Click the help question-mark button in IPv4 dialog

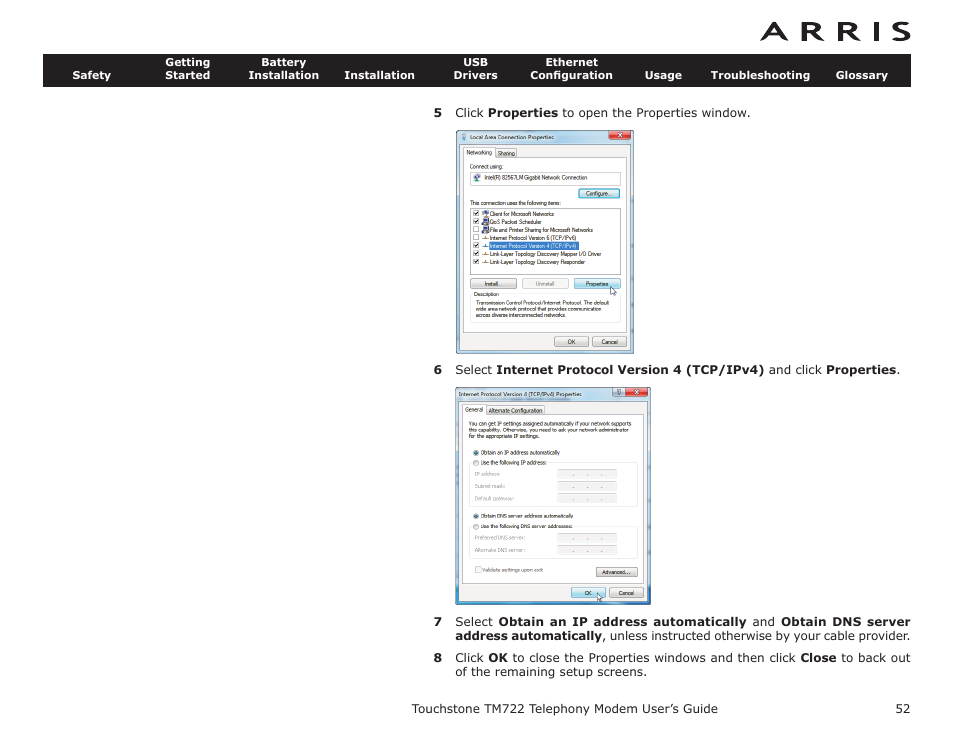(x=618, y=392)
